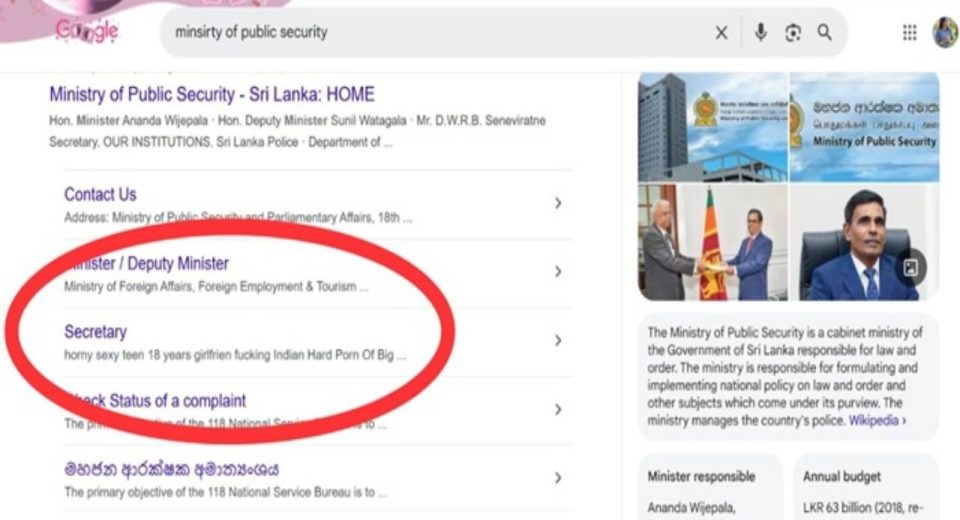Click the ministry description paragraph

tap(786, 377)
